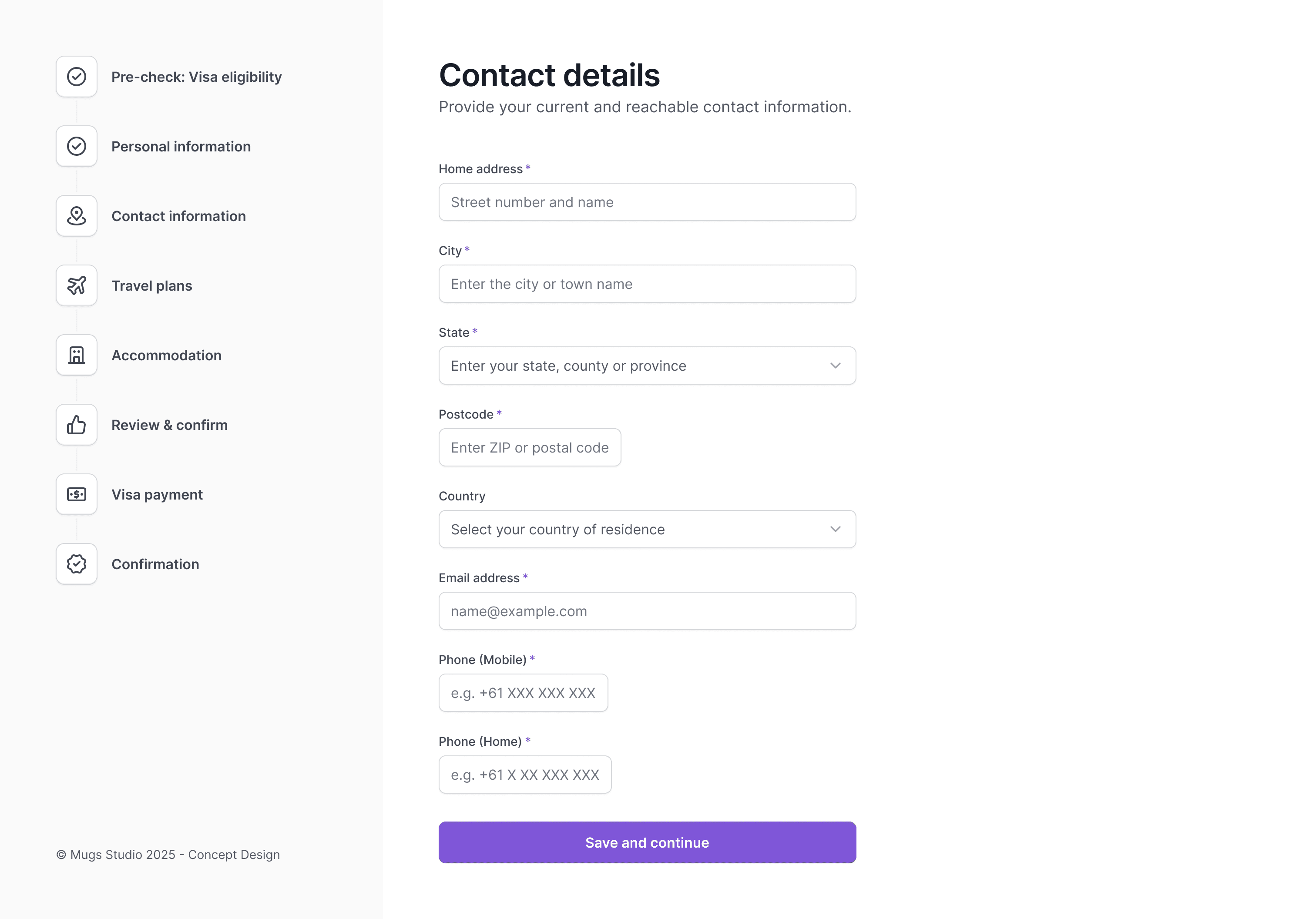Click the Postcode input field
Viewport: 1316px width, 919px height.
(529, 447)
